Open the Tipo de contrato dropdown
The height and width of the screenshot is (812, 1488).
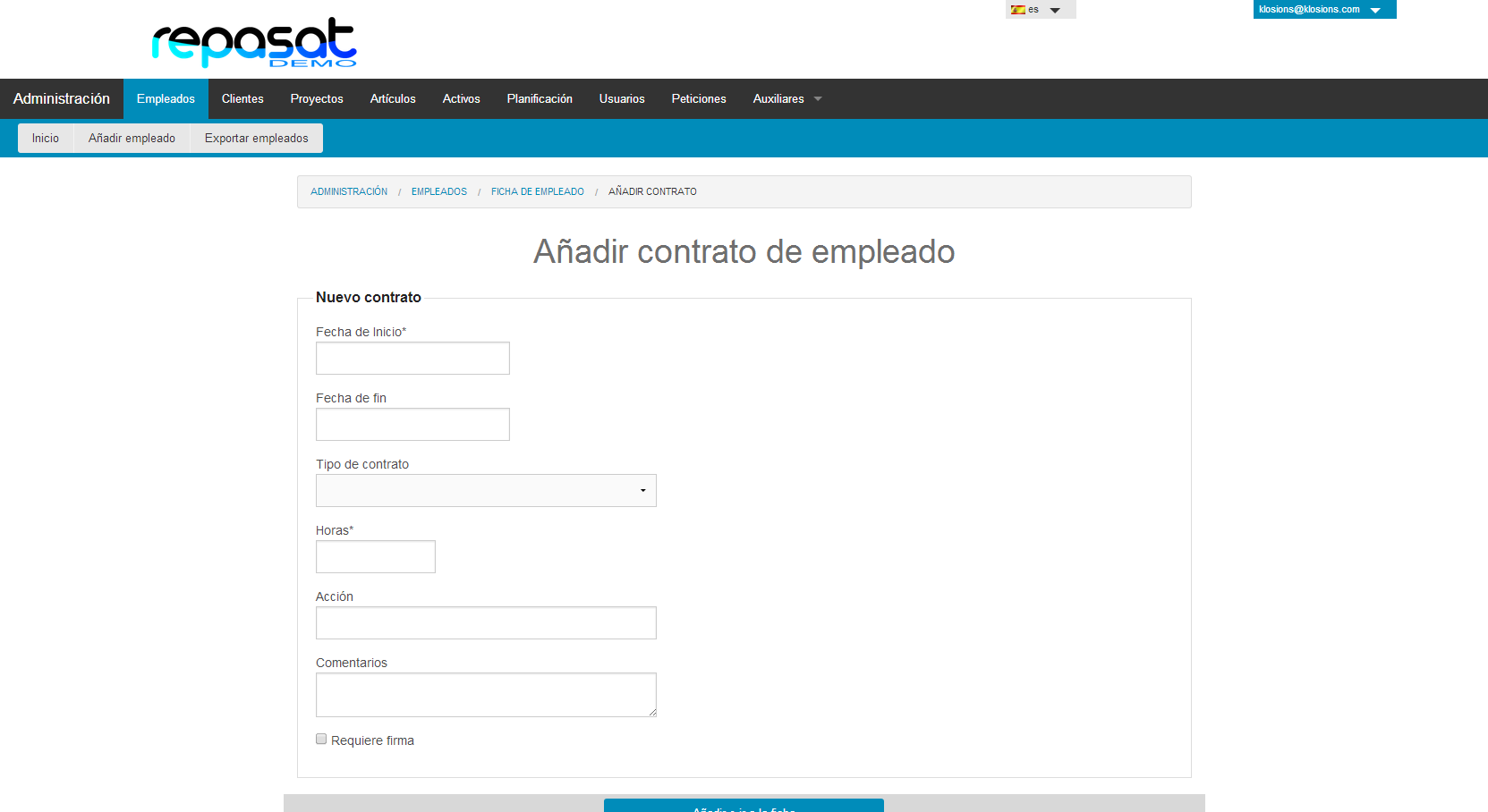coord(486,490)
